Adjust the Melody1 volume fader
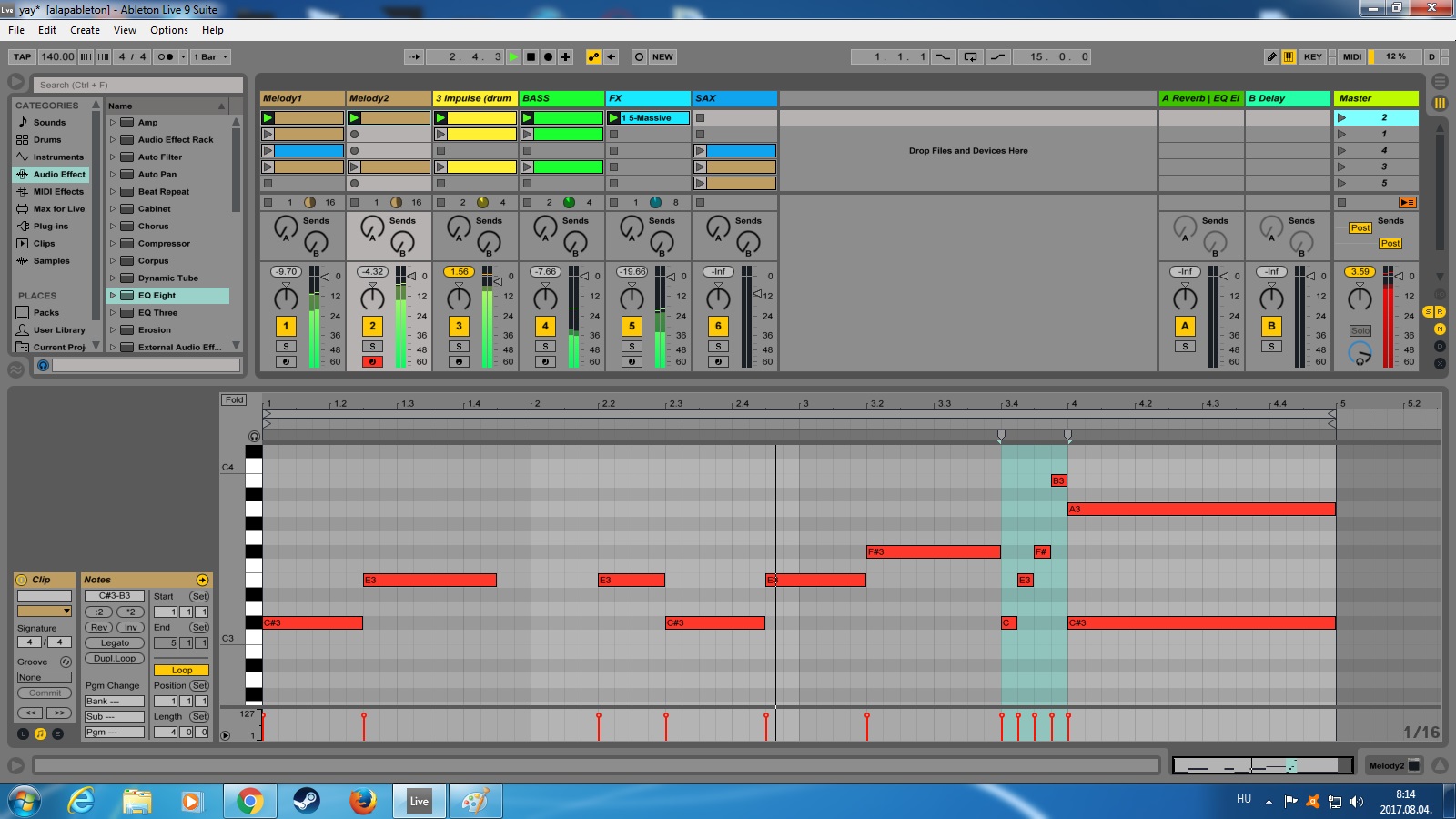1456x819 pixels. 325,276
